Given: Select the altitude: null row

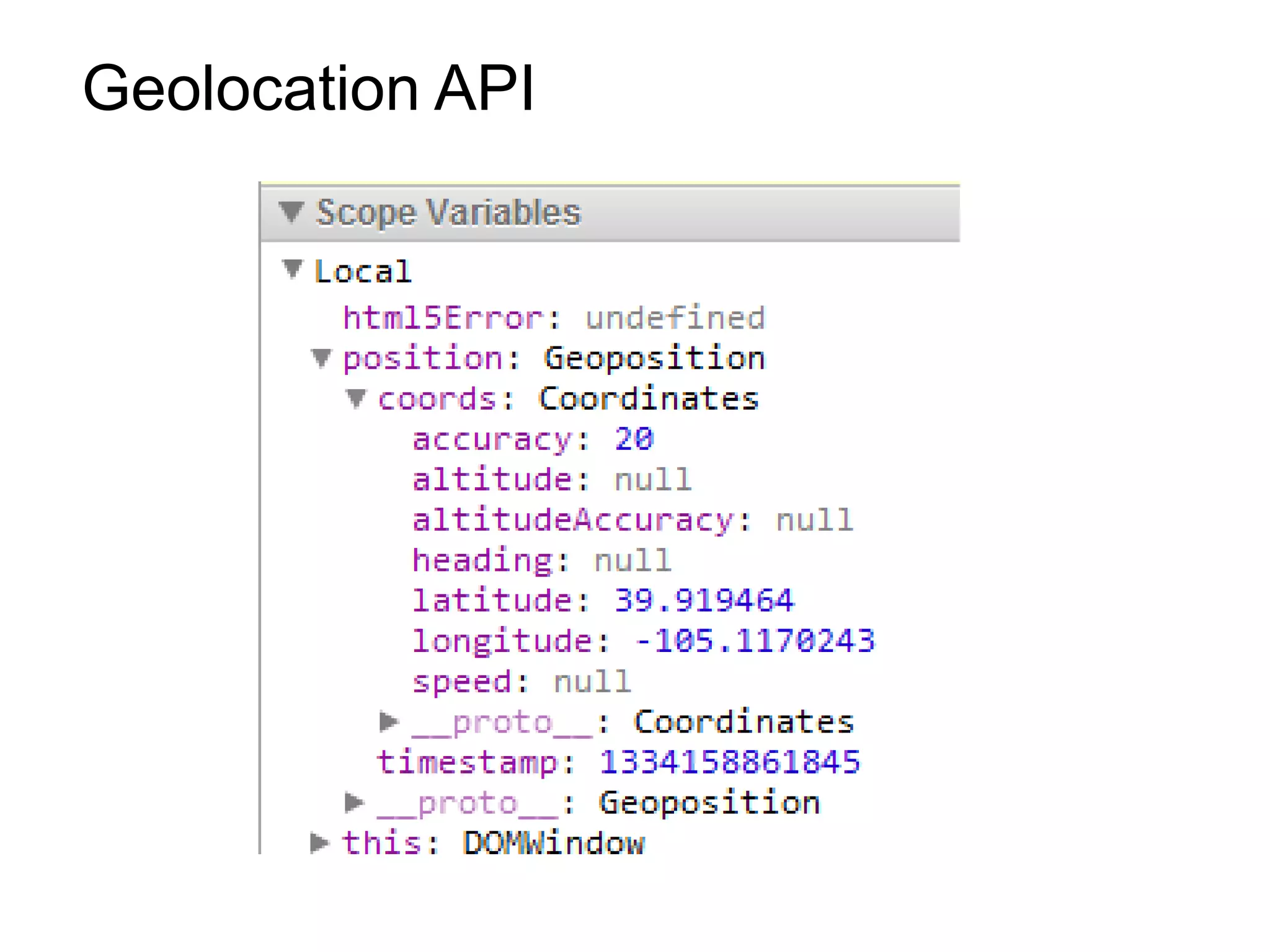Looking at the screenshot, I should (552, 480).
